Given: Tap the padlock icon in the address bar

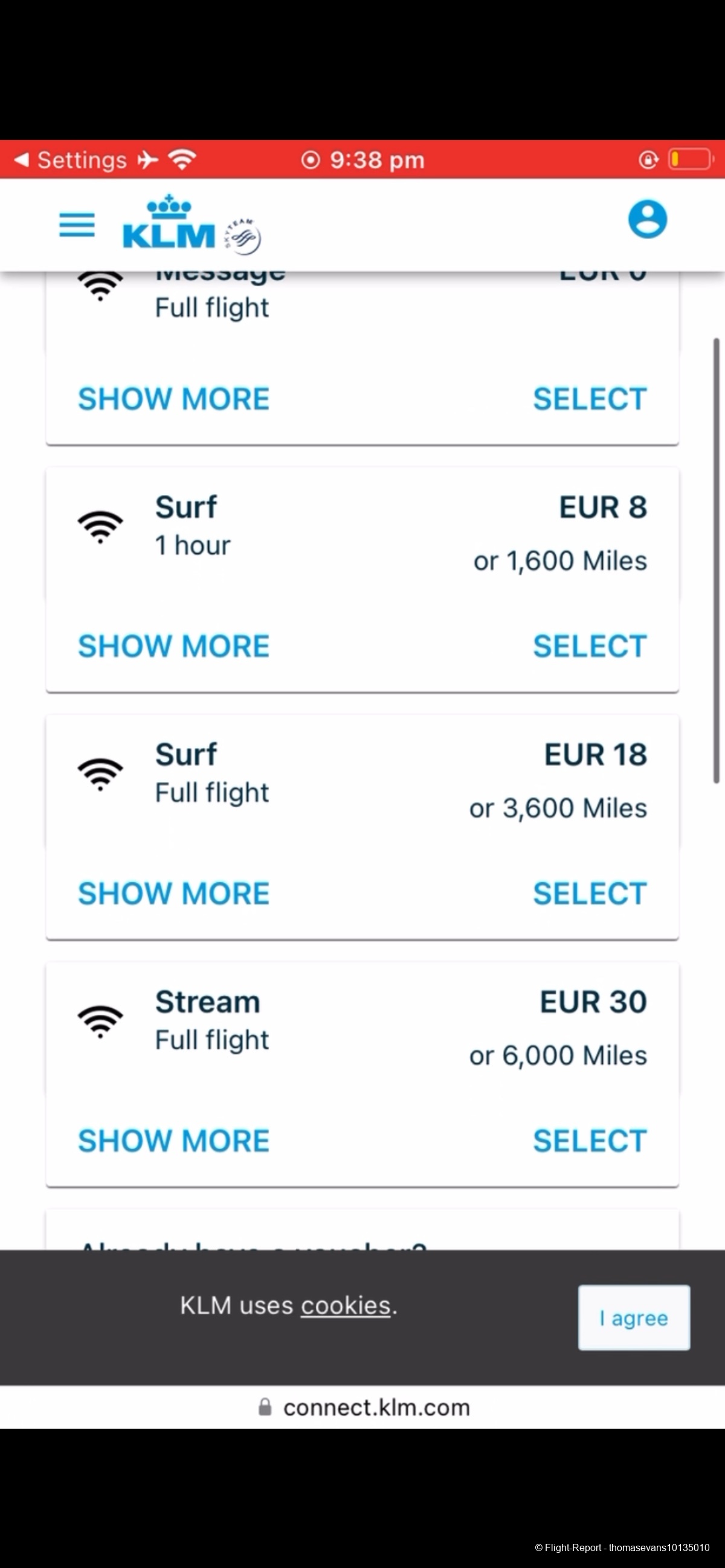Looking at the screenshot, I should [265, 1407].
